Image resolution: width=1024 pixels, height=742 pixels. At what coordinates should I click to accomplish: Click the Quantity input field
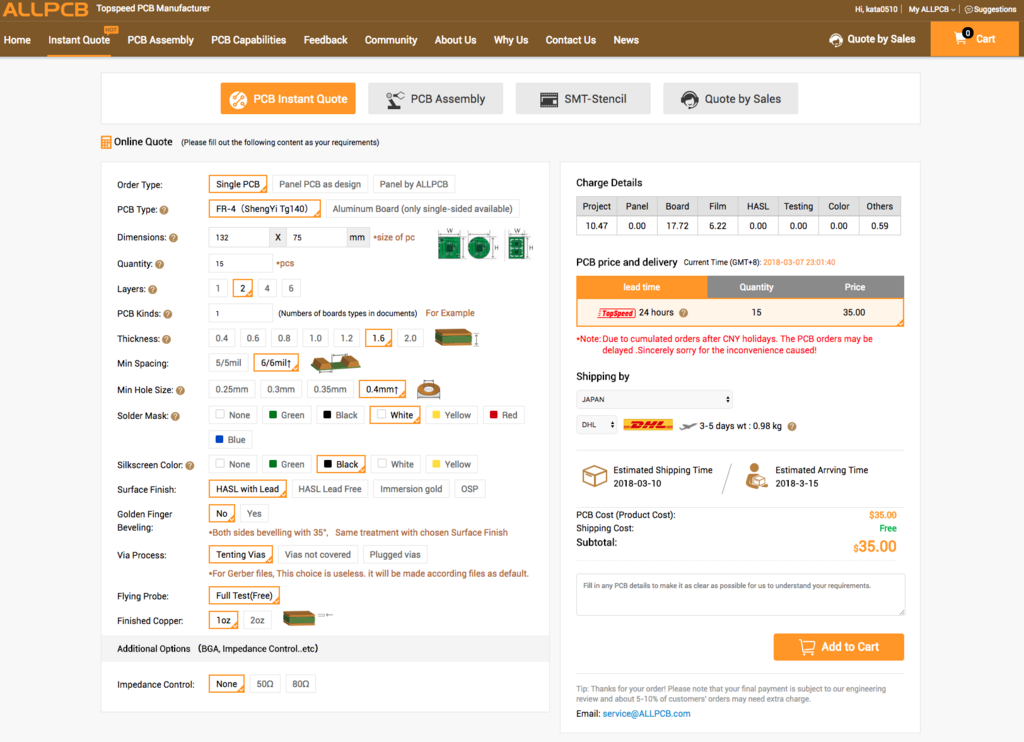[x=240, y=263]
